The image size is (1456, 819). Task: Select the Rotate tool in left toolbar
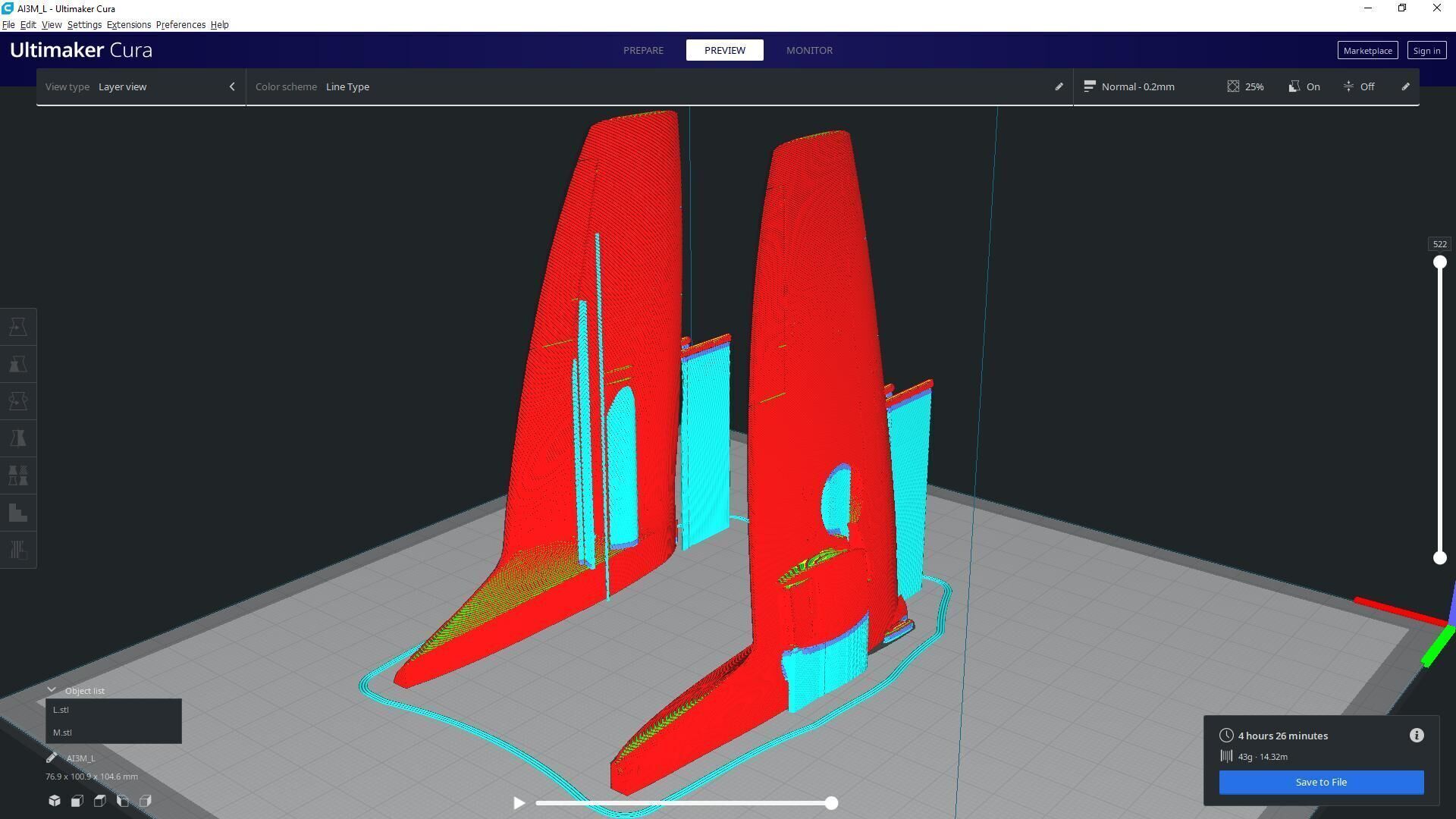tap(18, 401)
